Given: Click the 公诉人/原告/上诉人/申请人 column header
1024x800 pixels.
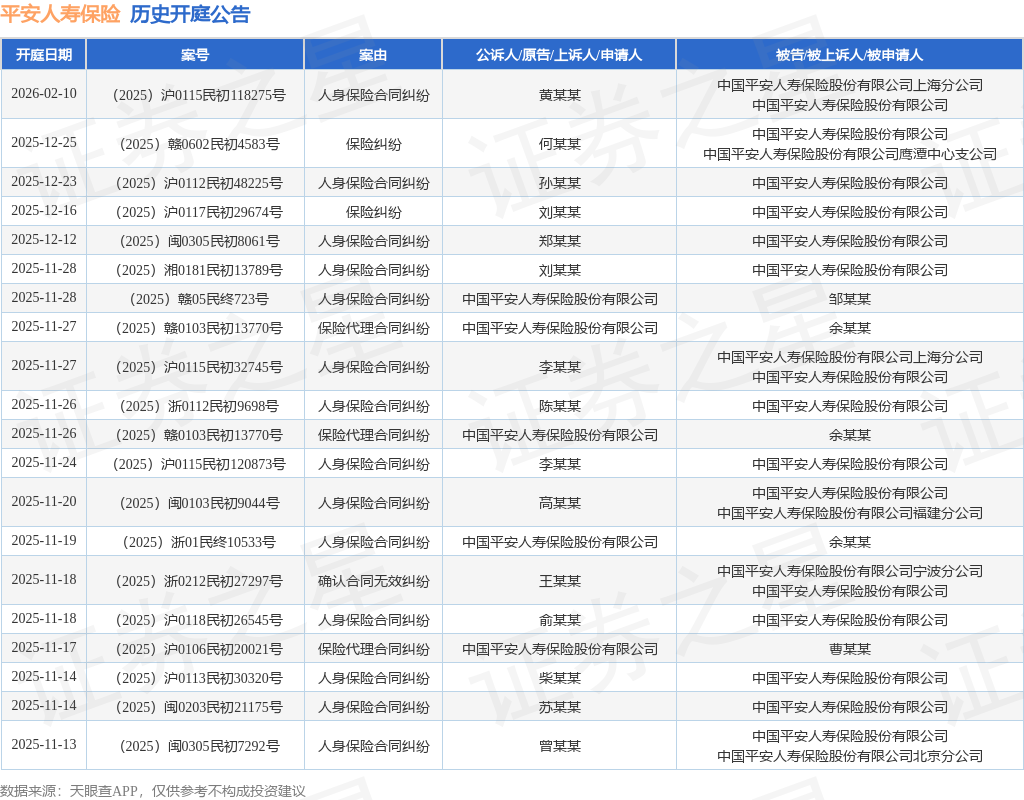Looking at the screenshot, I should point(559,55).
